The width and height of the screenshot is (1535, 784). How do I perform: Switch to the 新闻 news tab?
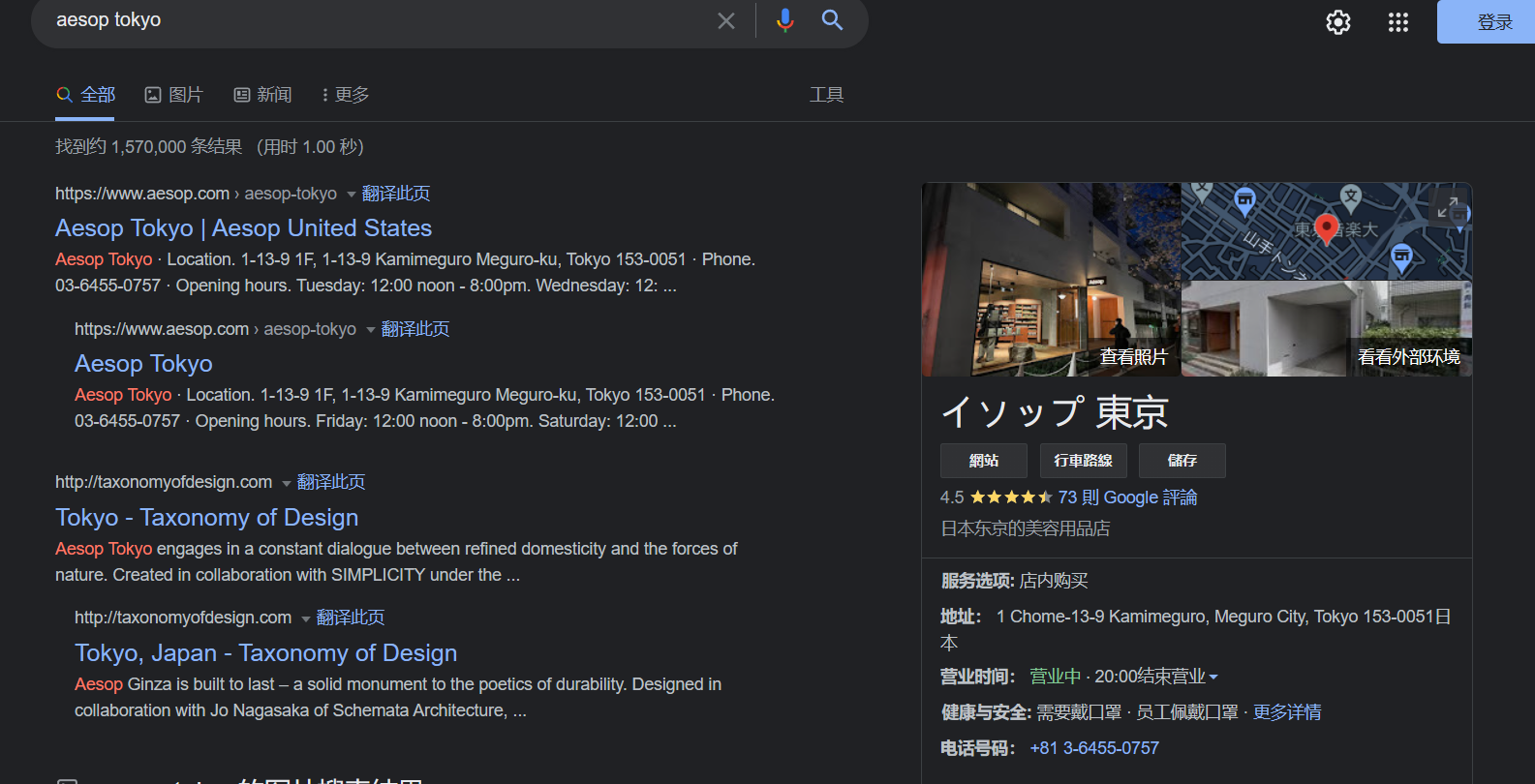(x=262, y=95)
